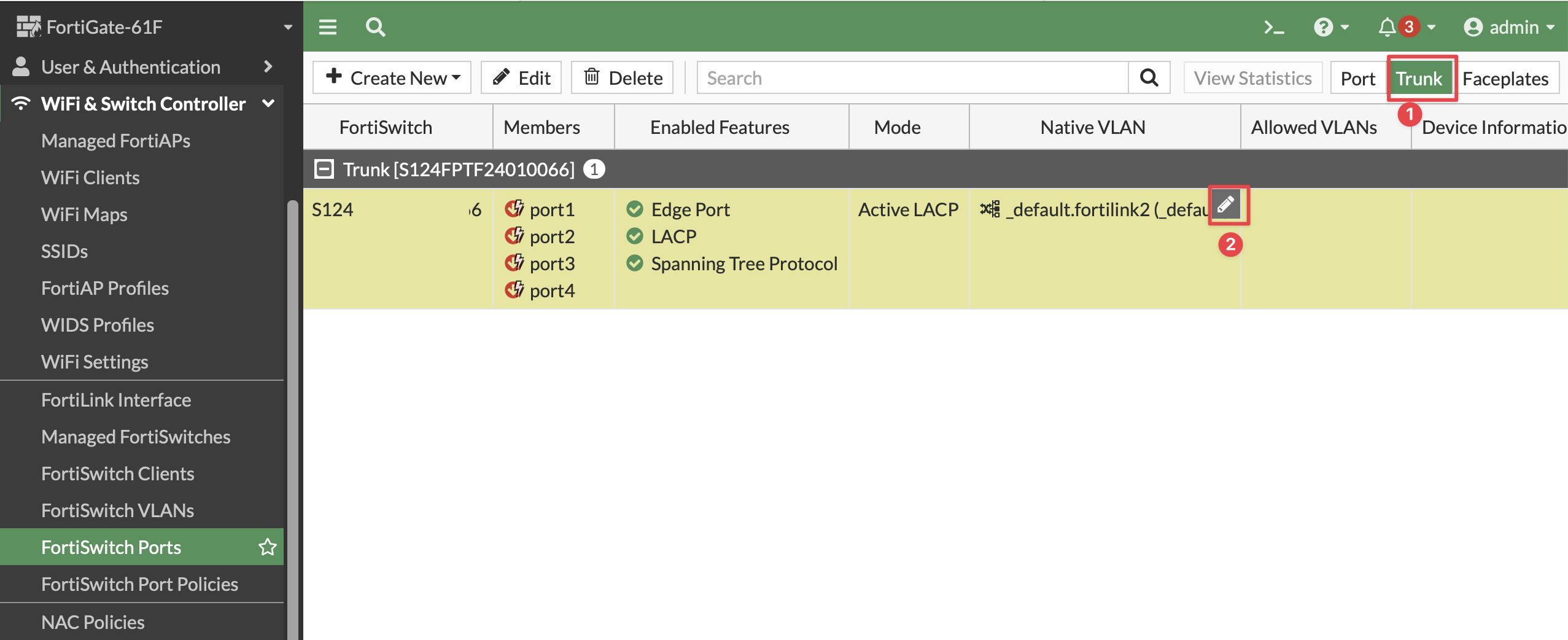Screen dimensions: 1568x640
Task: Open NAC Policies
Action: point(93,622)
